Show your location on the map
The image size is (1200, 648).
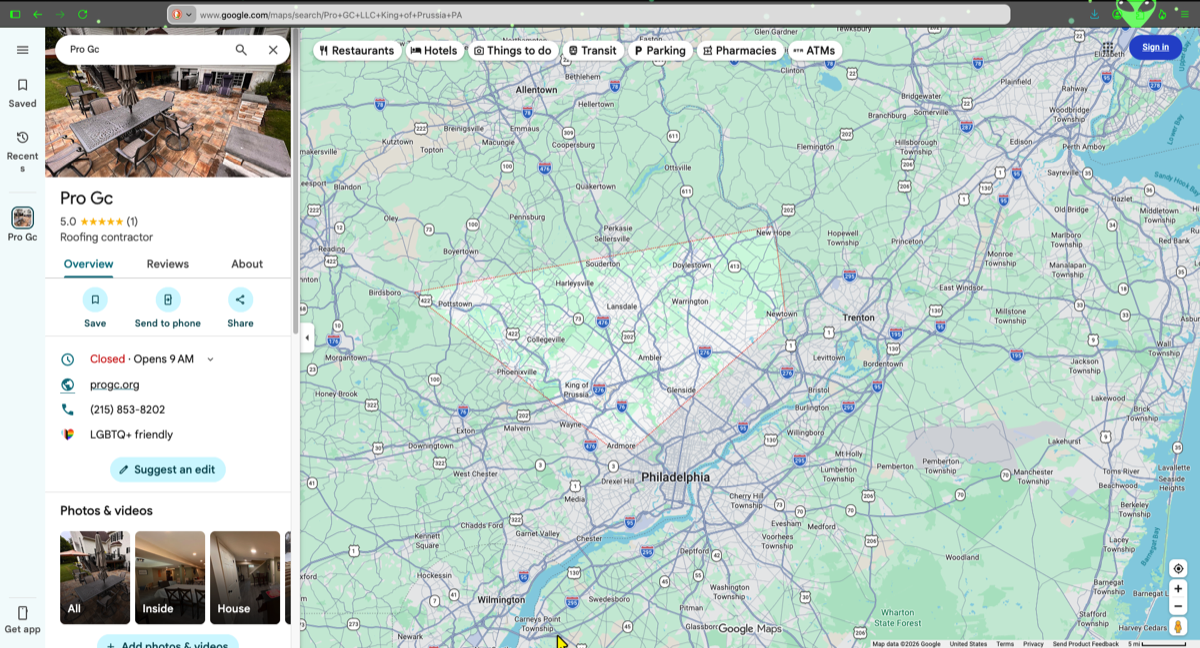[x=1178, y=568]
